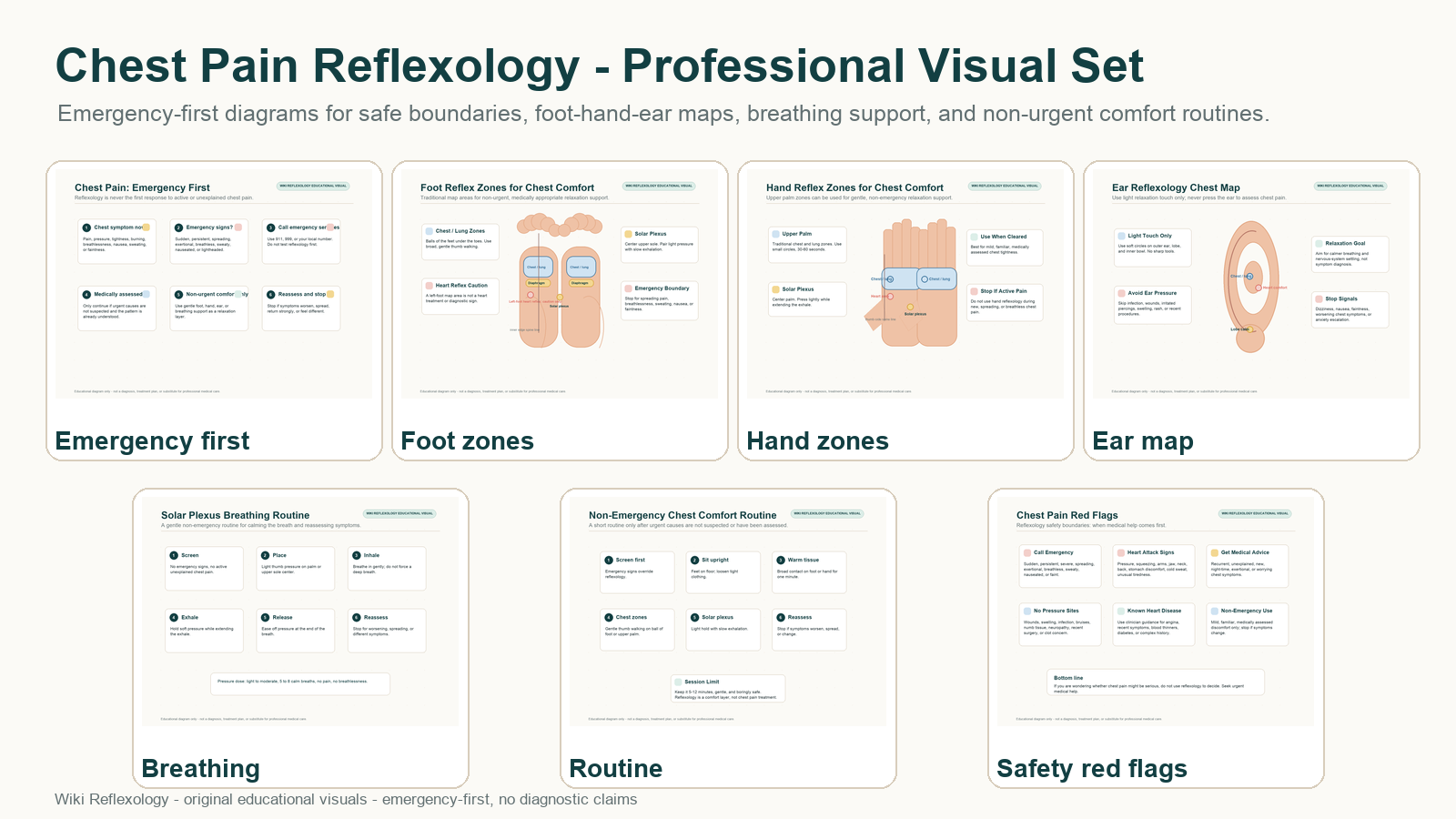
Task: Click the 'Relaxation Goal' card
Action: pyautogui.click(x=1350, y=255)
